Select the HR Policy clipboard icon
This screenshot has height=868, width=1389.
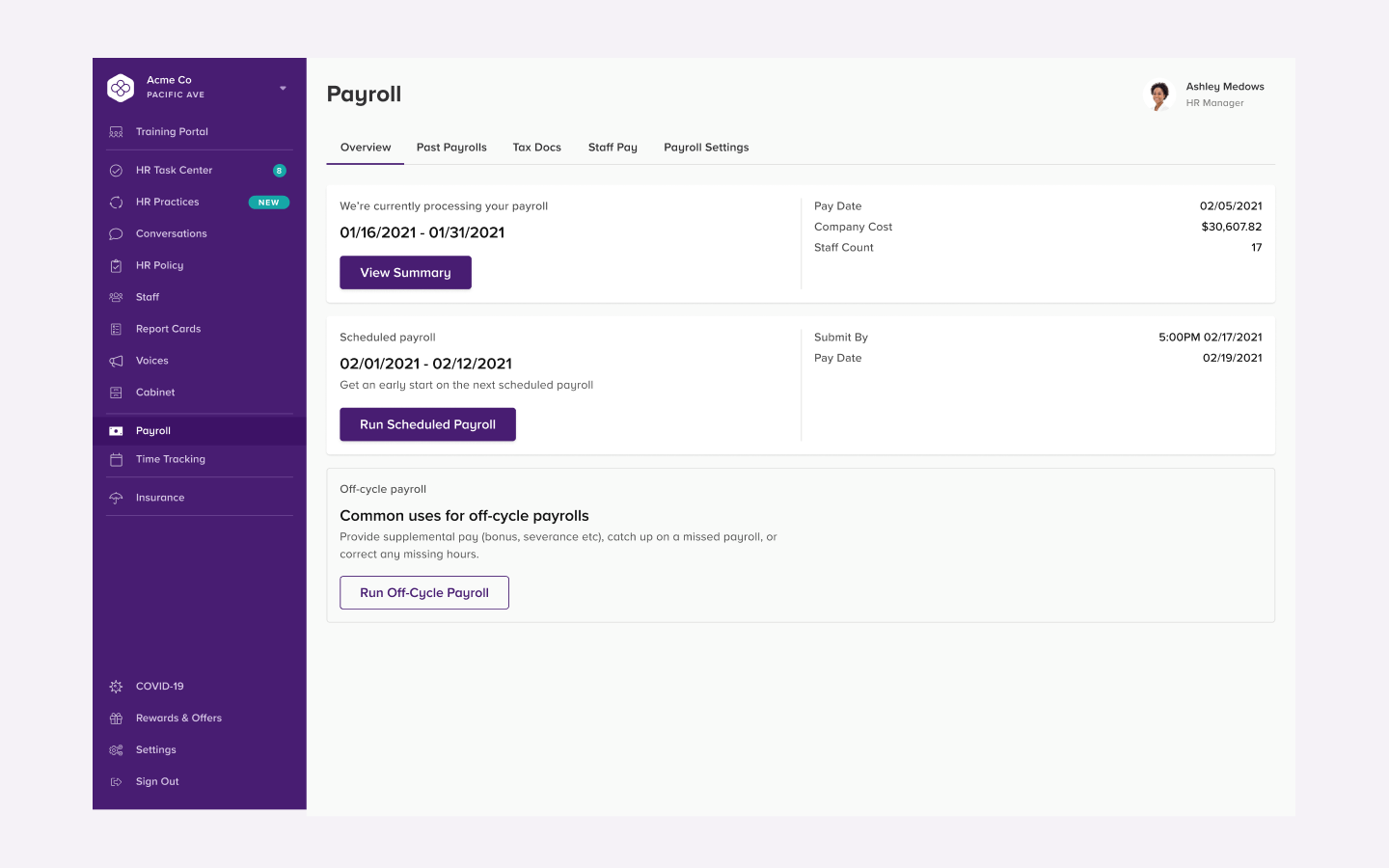116,266
